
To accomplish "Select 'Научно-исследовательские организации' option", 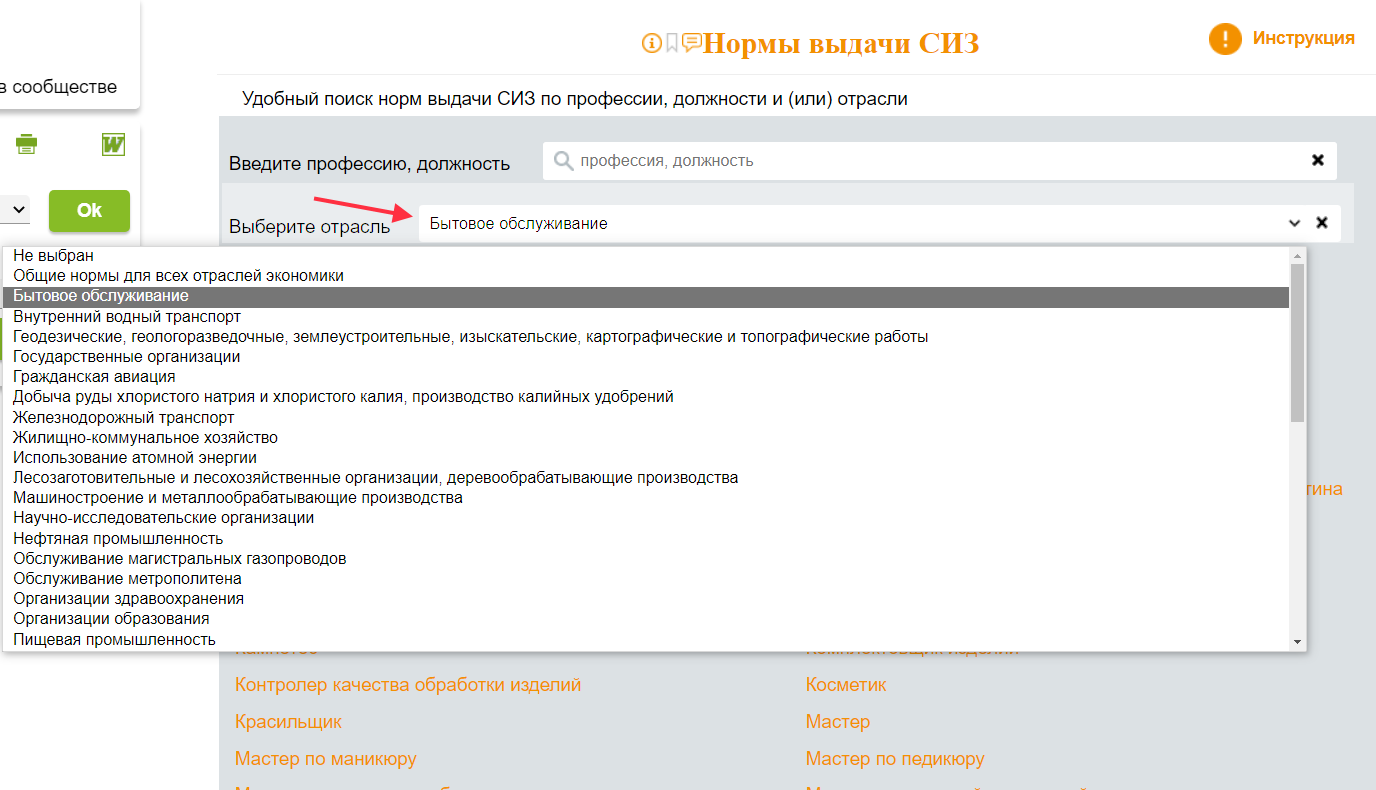I will click(646, 518).
